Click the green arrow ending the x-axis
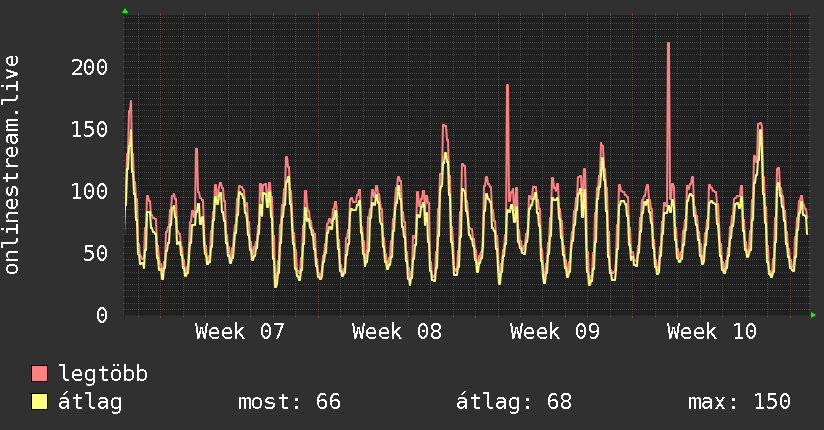Image resolution: width=824 pixels, height=430 pixels. coord(813,315)
